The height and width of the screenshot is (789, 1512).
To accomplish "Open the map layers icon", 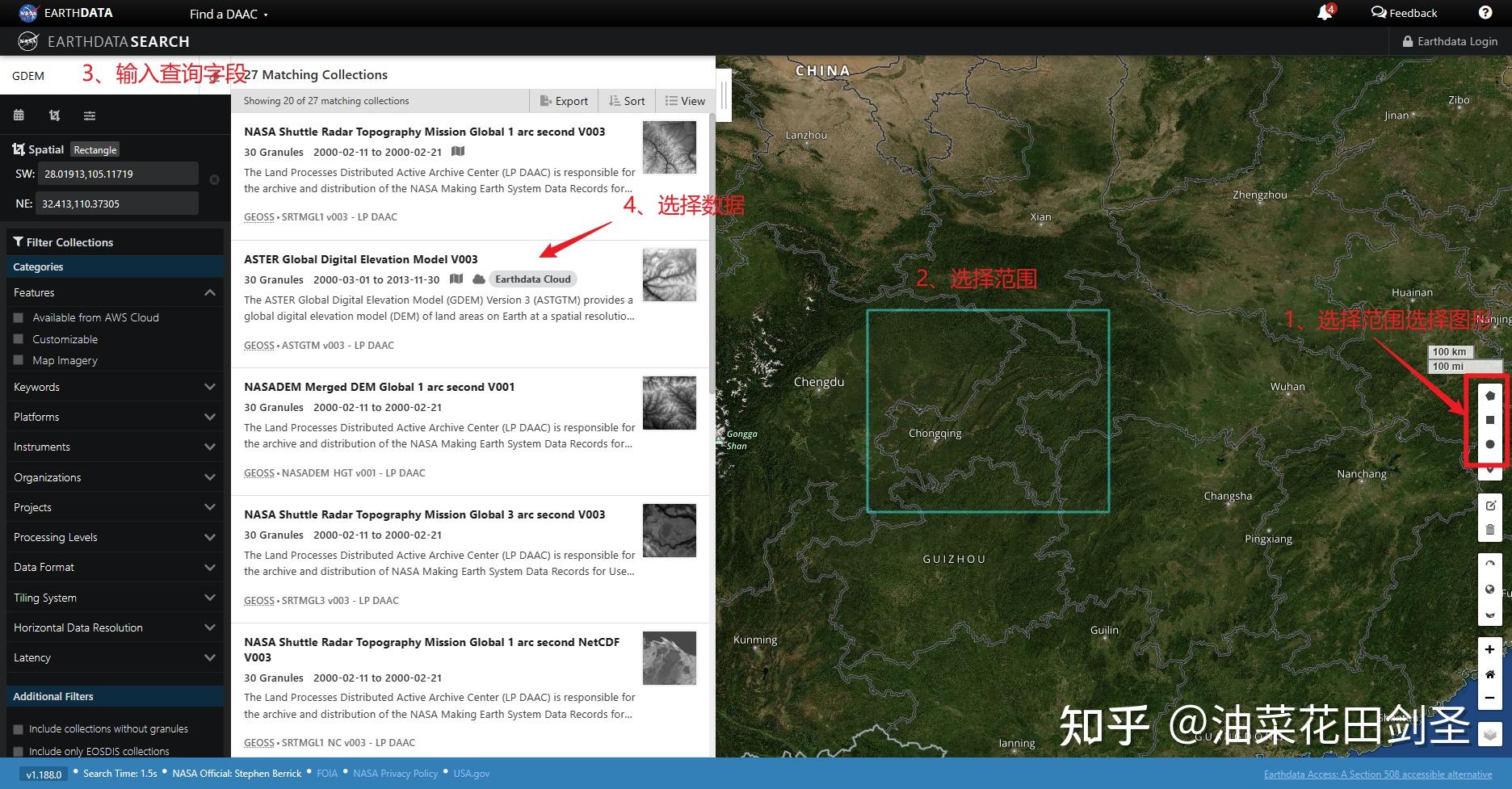I will point(1489,734).
